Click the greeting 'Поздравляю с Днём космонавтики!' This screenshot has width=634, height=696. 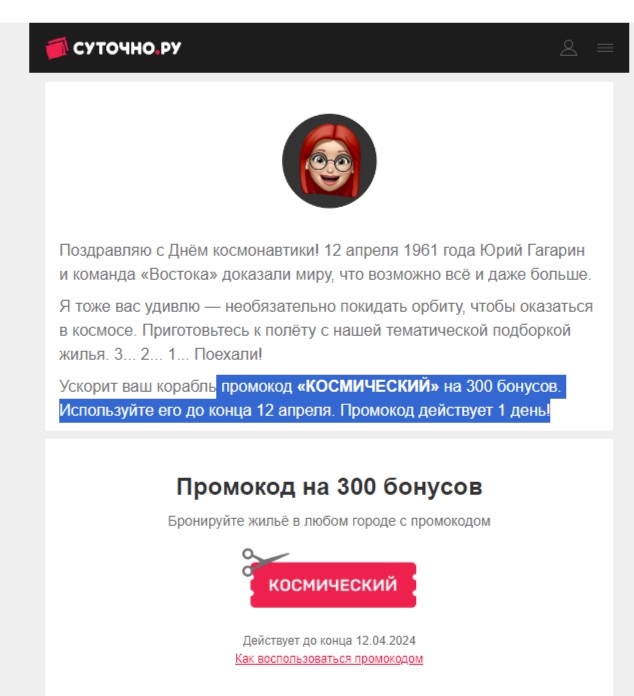coord(189,250)
